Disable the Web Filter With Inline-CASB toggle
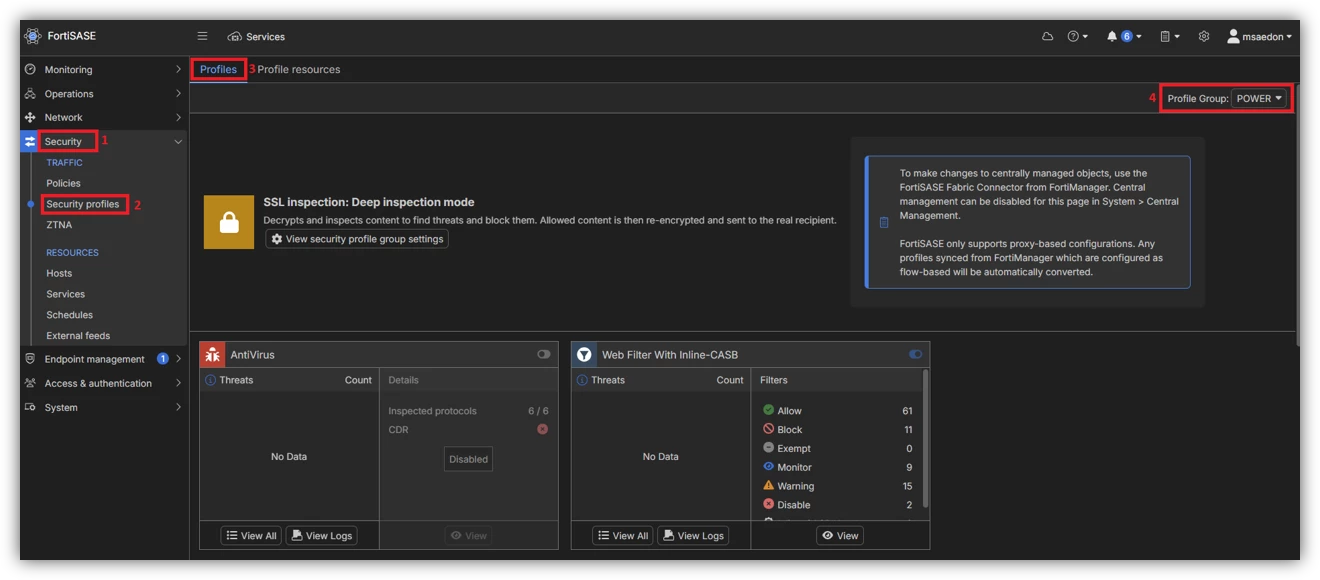The image size is (1320, 580). [x=915, y=354]
